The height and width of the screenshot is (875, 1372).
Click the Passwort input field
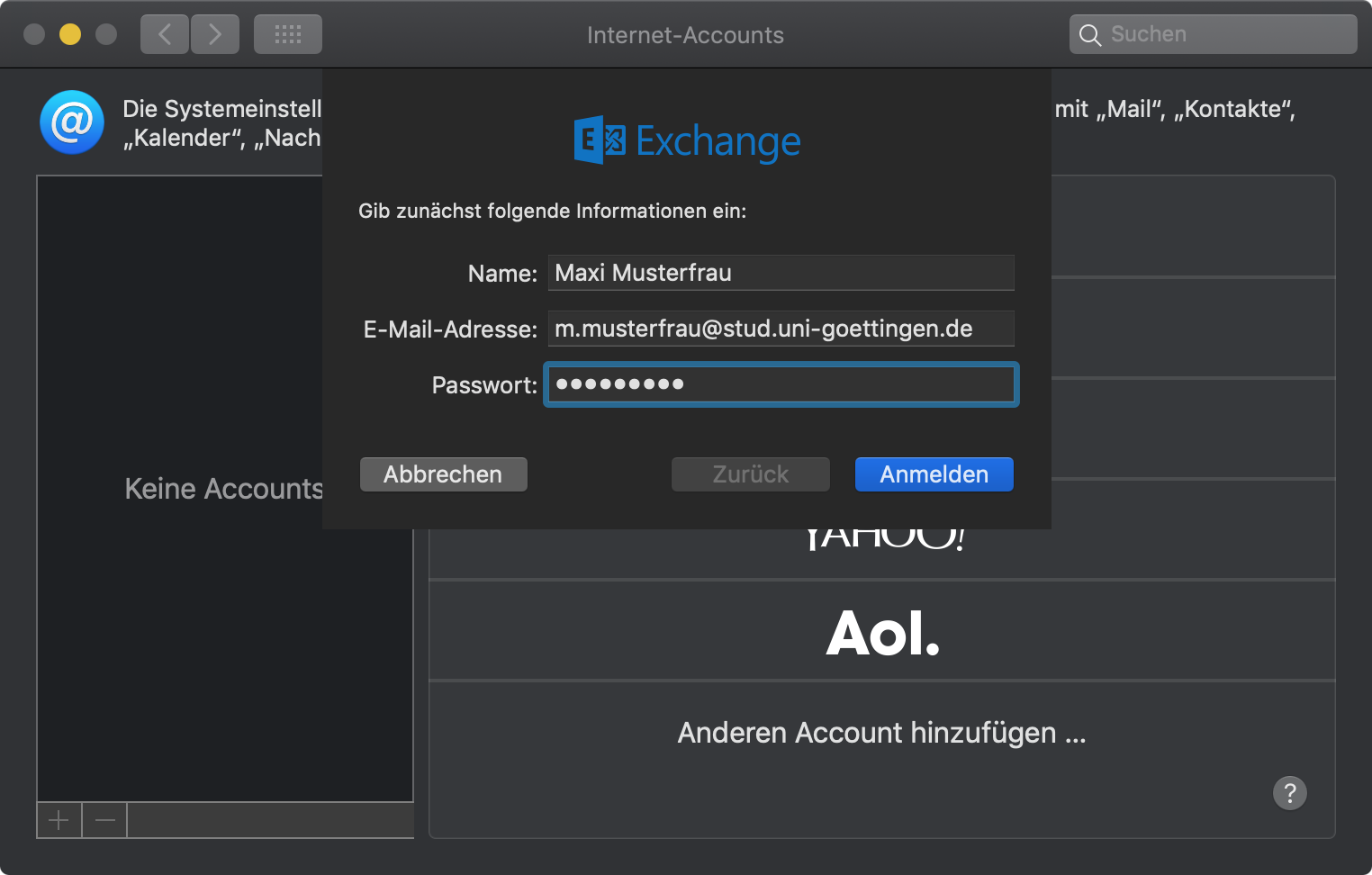pyautogui.click(x=781, y=384)
